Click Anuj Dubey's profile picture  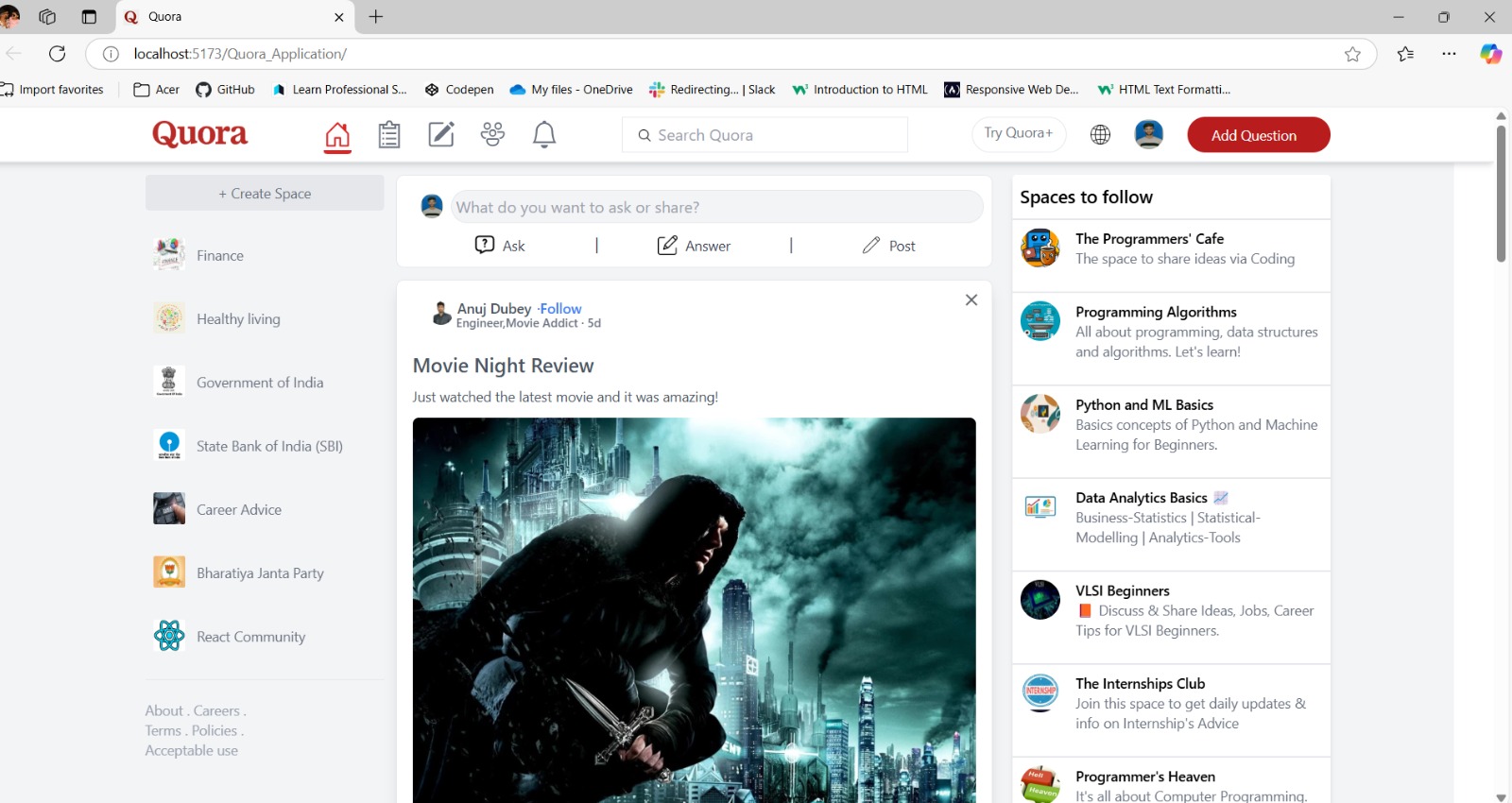click(441, 313)
